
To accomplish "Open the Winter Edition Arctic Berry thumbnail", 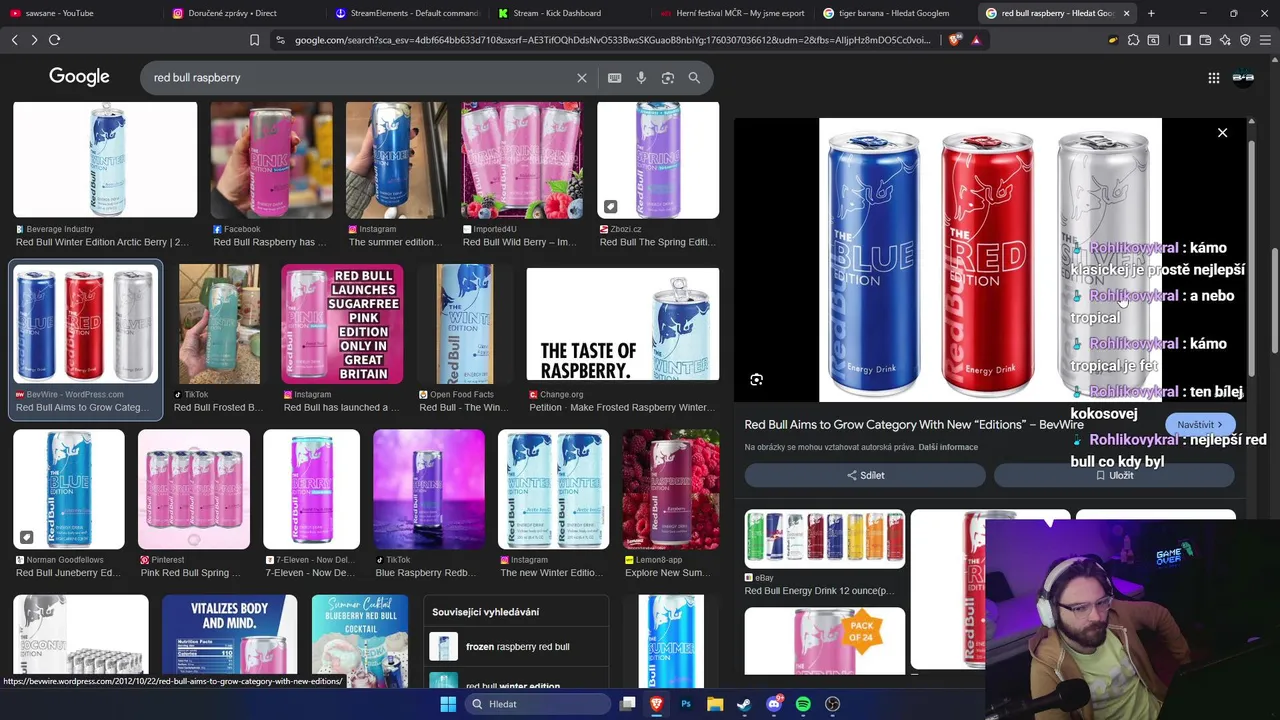I will coord(105,159).
